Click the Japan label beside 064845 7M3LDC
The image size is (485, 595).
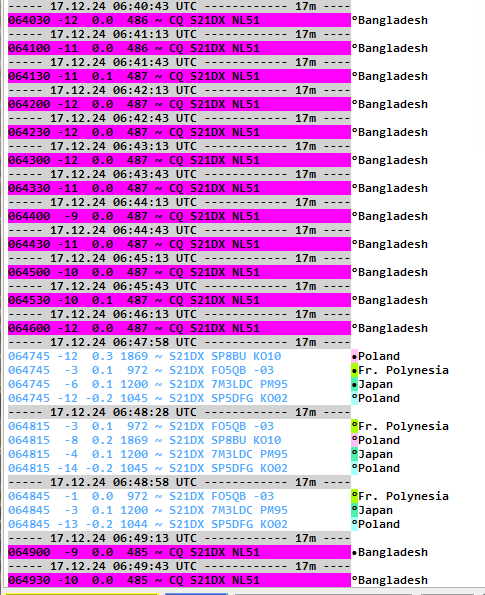click(375, 510)
